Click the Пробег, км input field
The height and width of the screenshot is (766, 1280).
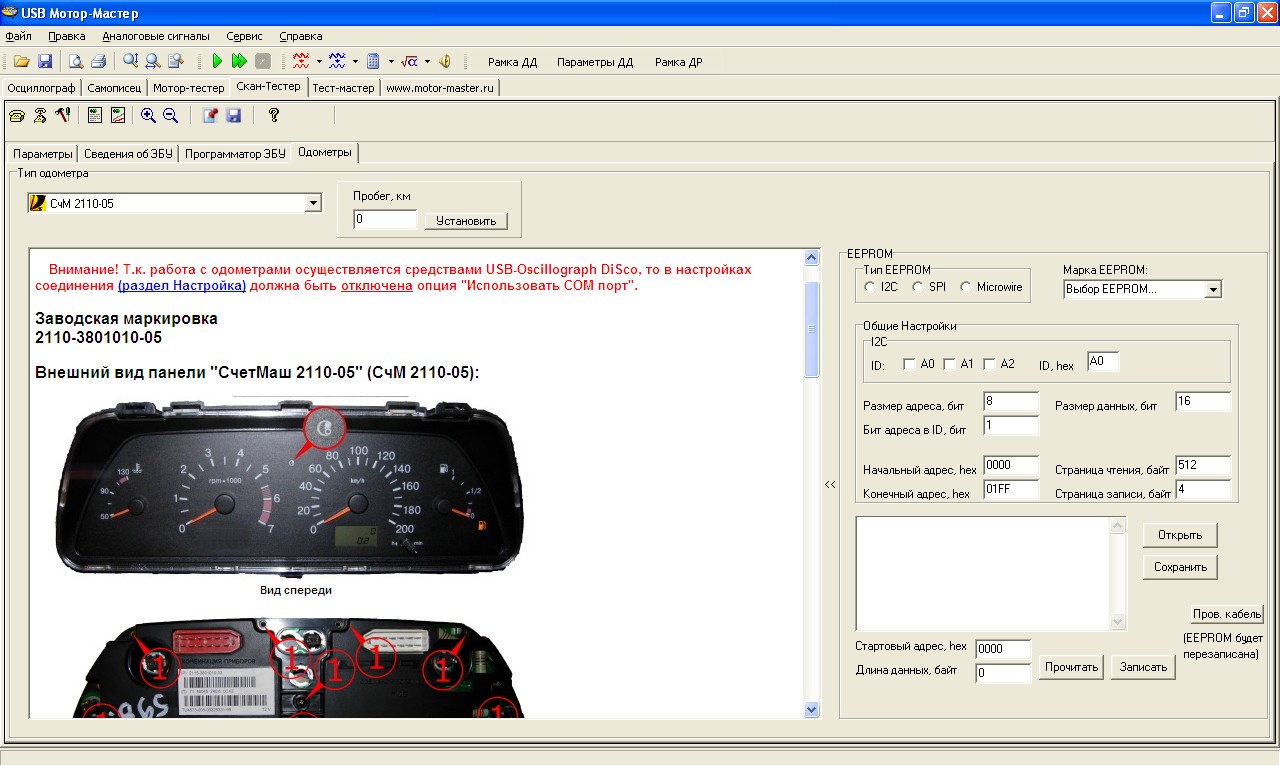(385, 219)
